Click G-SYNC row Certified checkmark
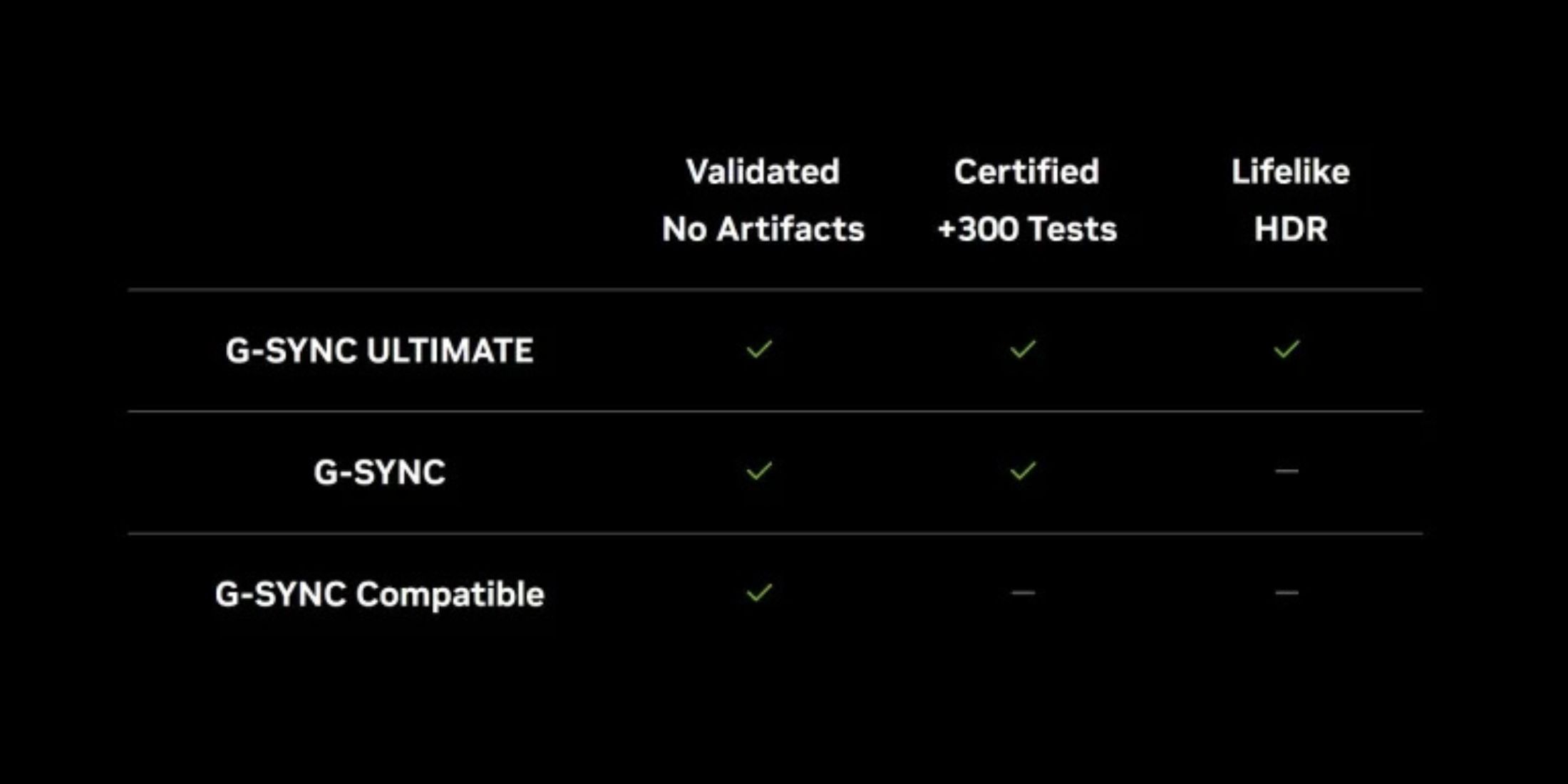The image size is (1568, 784). pos(1023,471)
